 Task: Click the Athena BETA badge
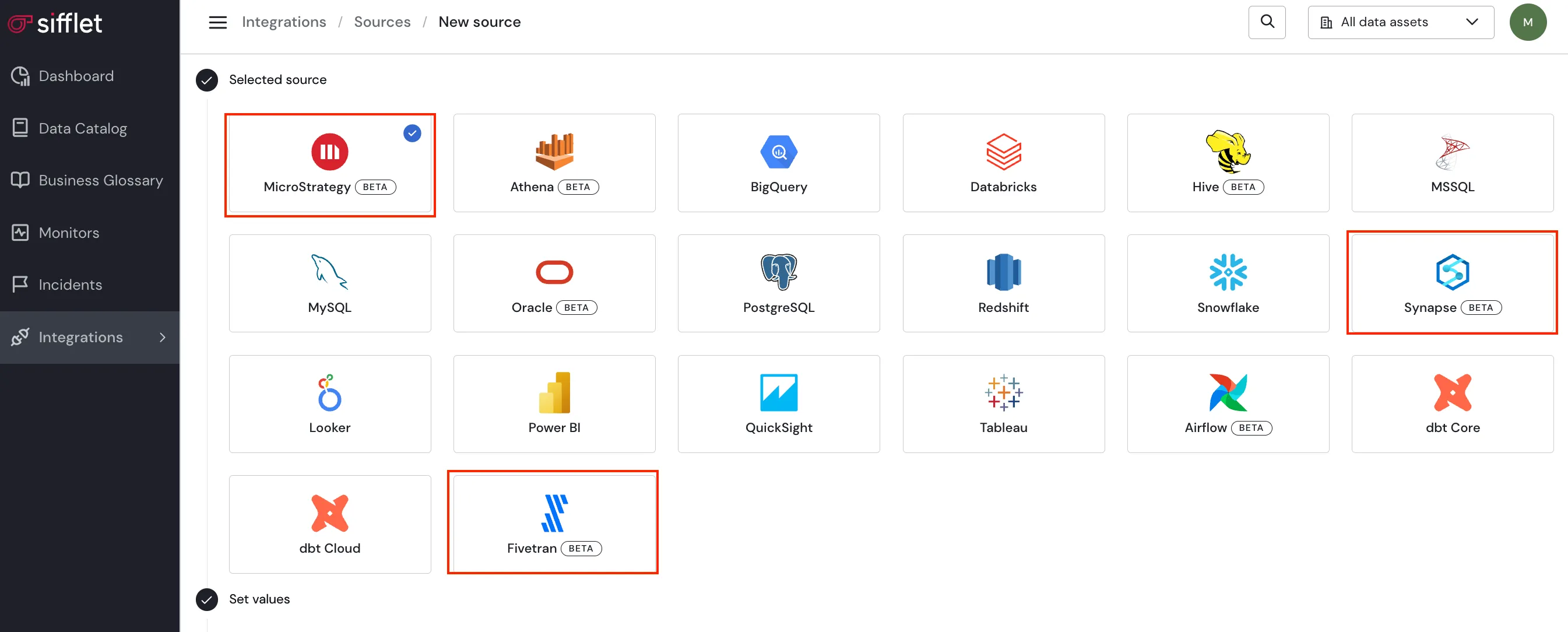578,187
